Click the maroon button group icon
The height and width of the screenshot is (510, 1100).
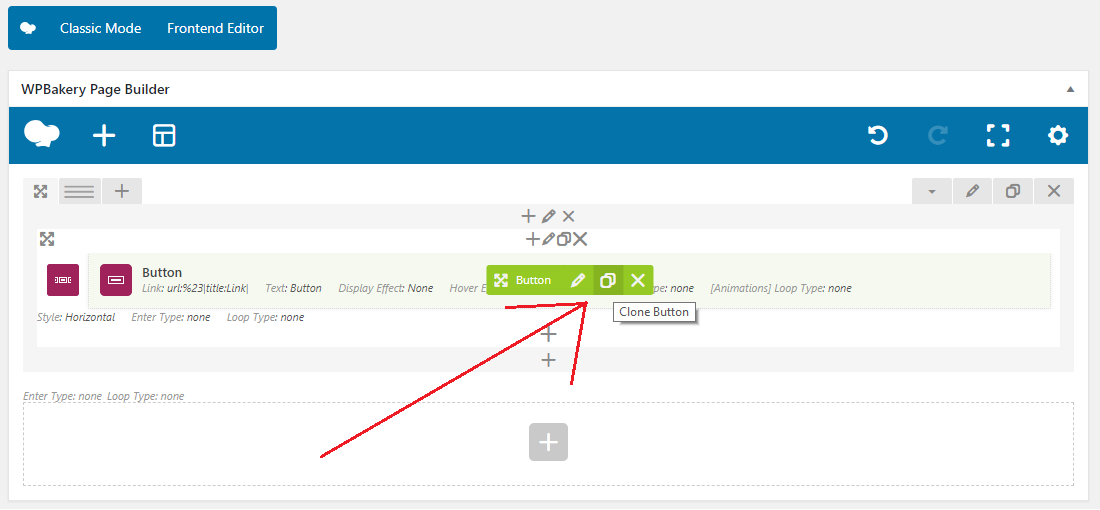click(x=63, y=280)
